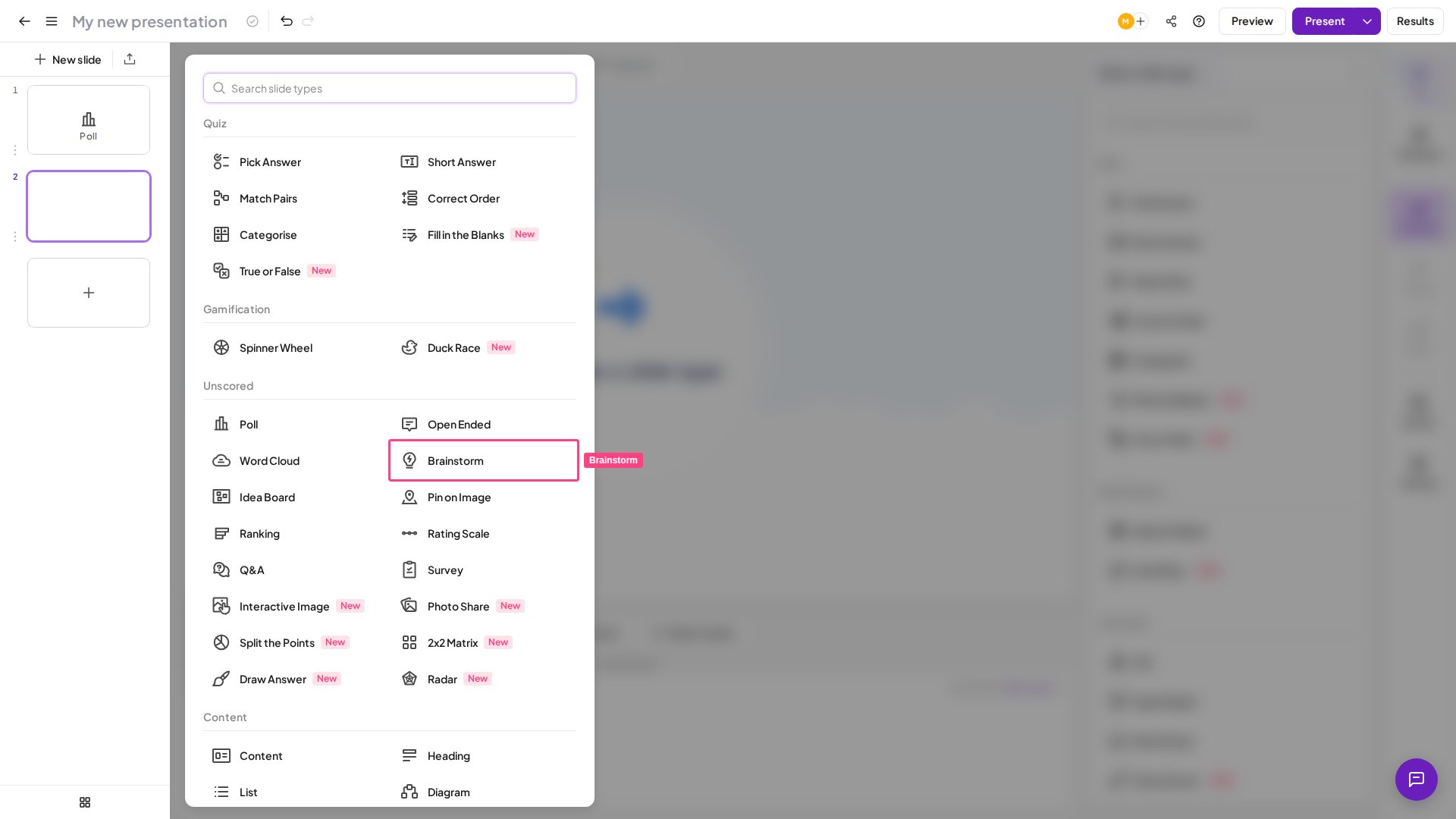Add a New slide
This screenshot has height=819, width=1456.
(67, 59)
